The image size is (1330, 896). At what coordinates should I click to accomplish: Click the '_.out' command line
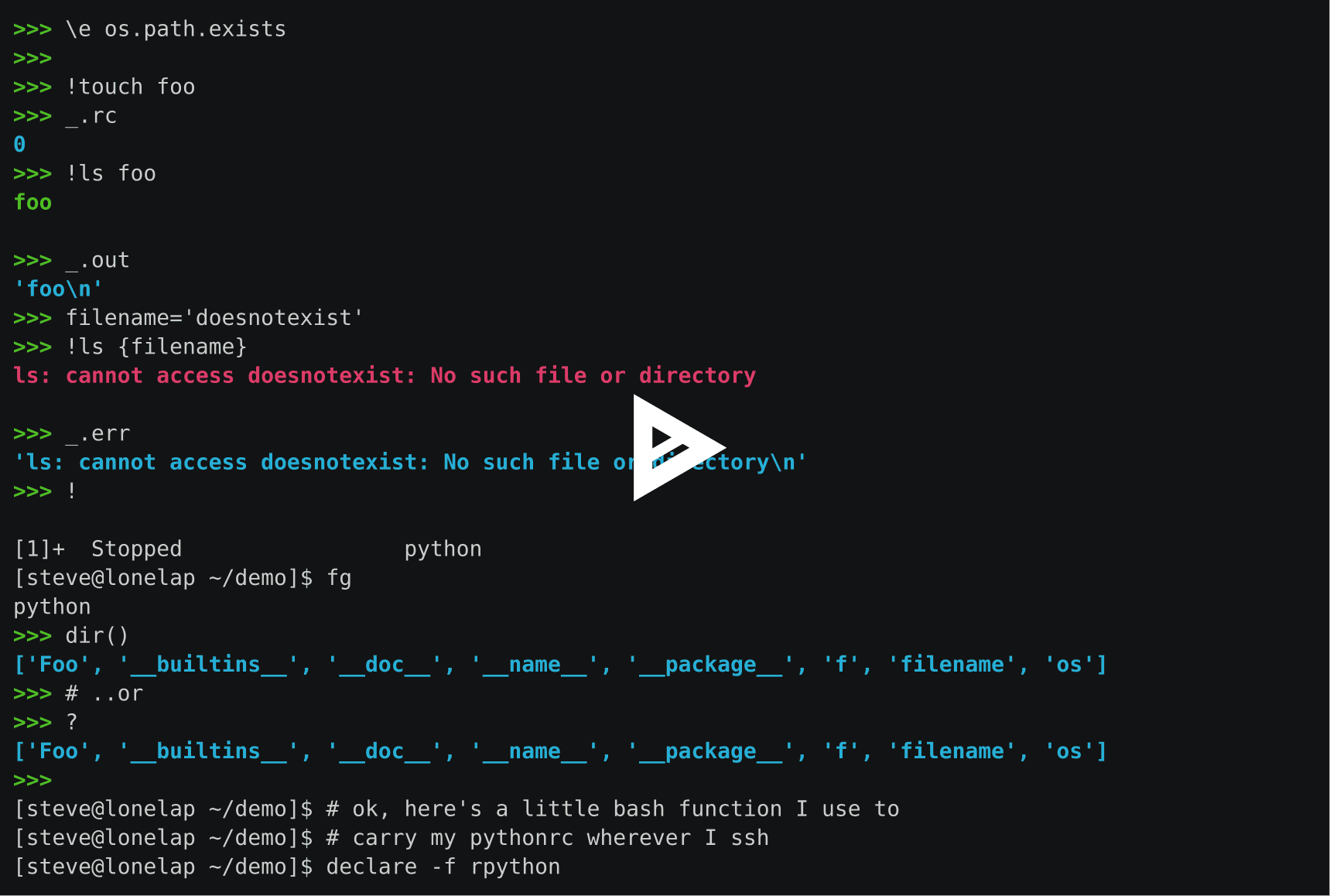pos(72,260)
